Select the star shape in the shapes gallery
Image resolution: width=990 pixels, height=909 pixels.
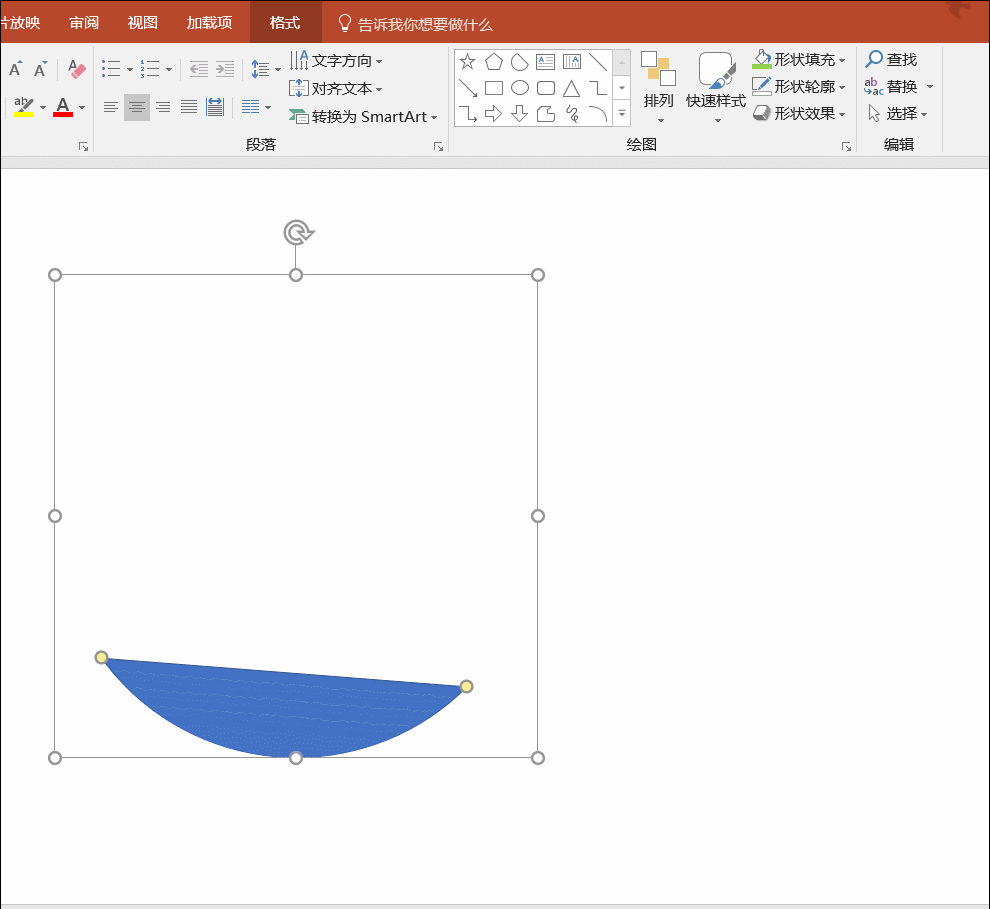[467, 62]
